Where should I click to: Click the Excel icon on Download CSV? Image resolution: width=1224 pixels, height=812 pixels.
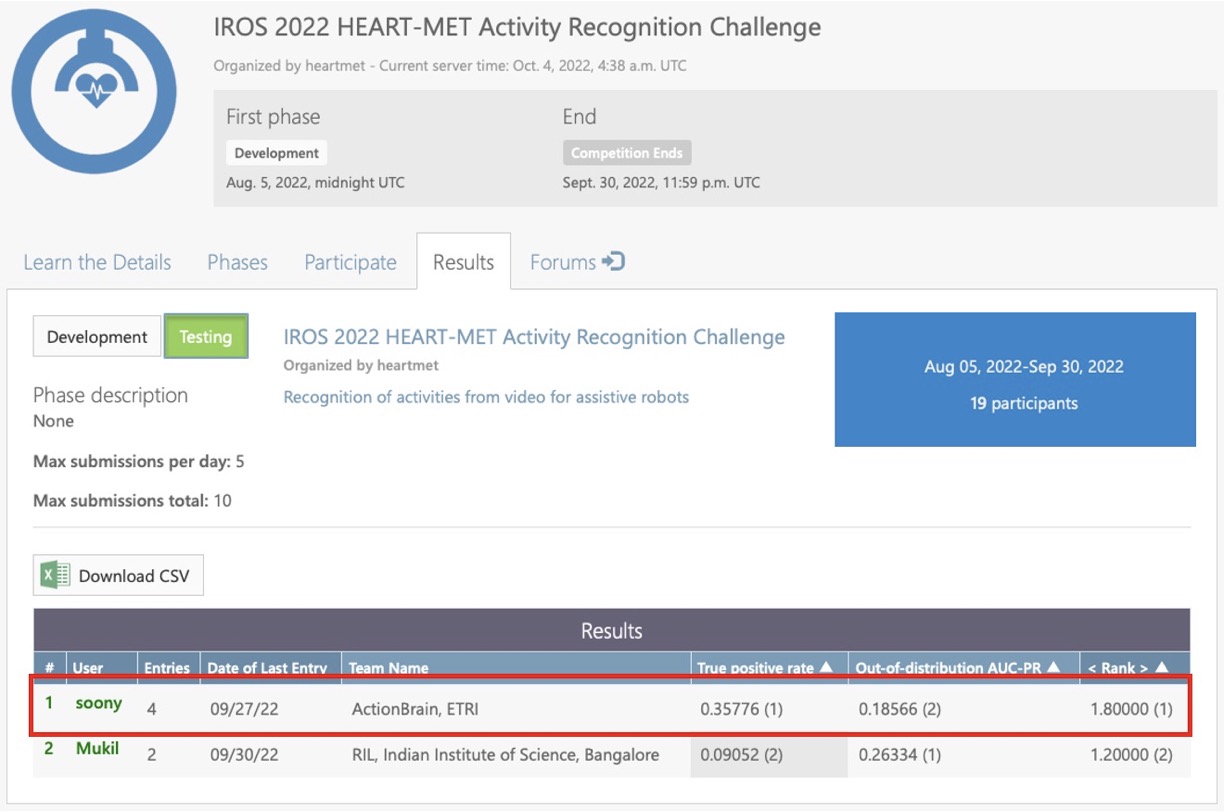(x=55, y=575)
